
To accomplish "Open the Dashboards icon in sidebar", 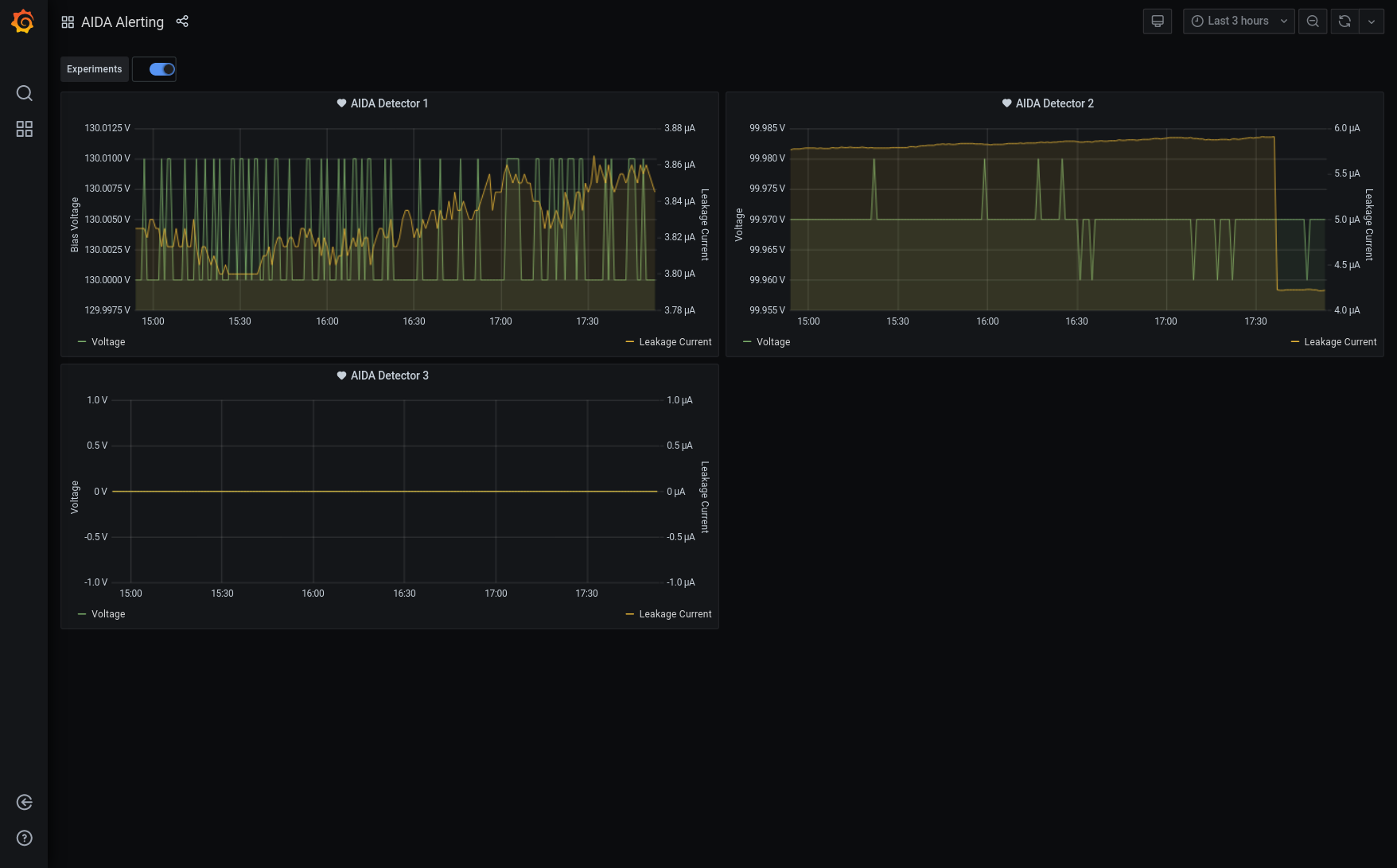I will pyautogui.click(x=24, y=129).
